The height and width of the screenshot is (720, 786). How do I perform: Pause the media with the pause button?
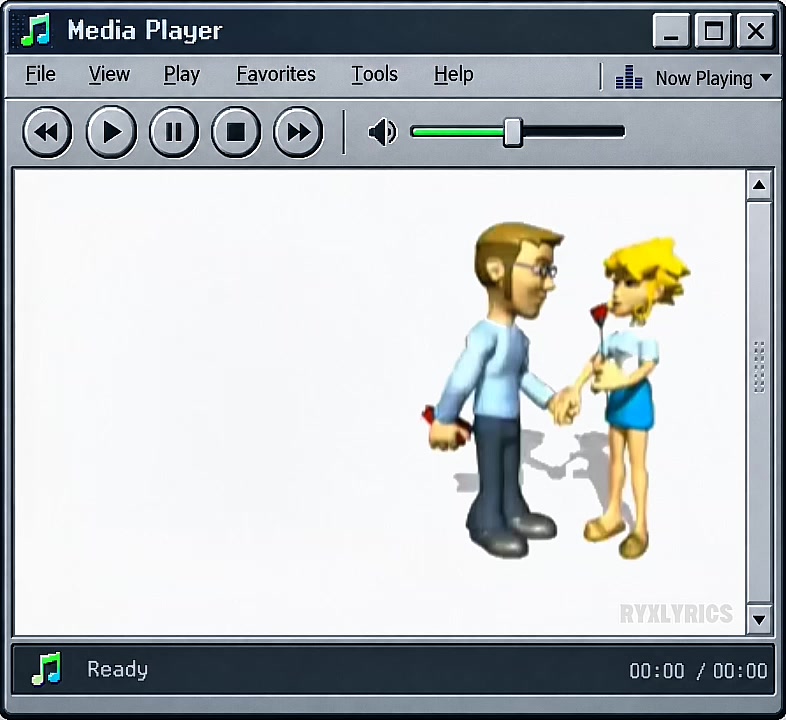[x=174, y=132]
